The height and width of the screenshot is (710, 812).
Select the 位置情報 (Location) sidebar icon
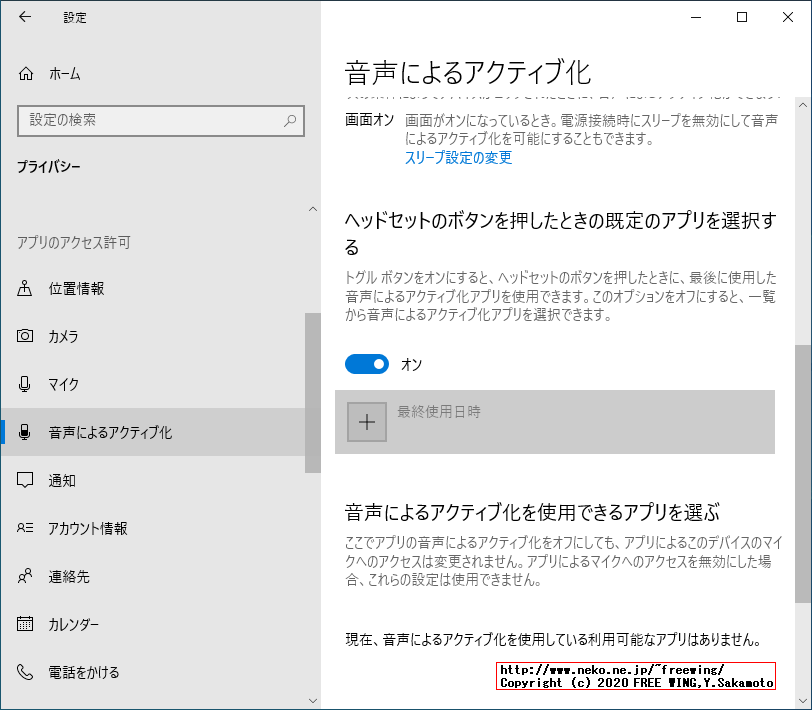(x=24, y=289)
